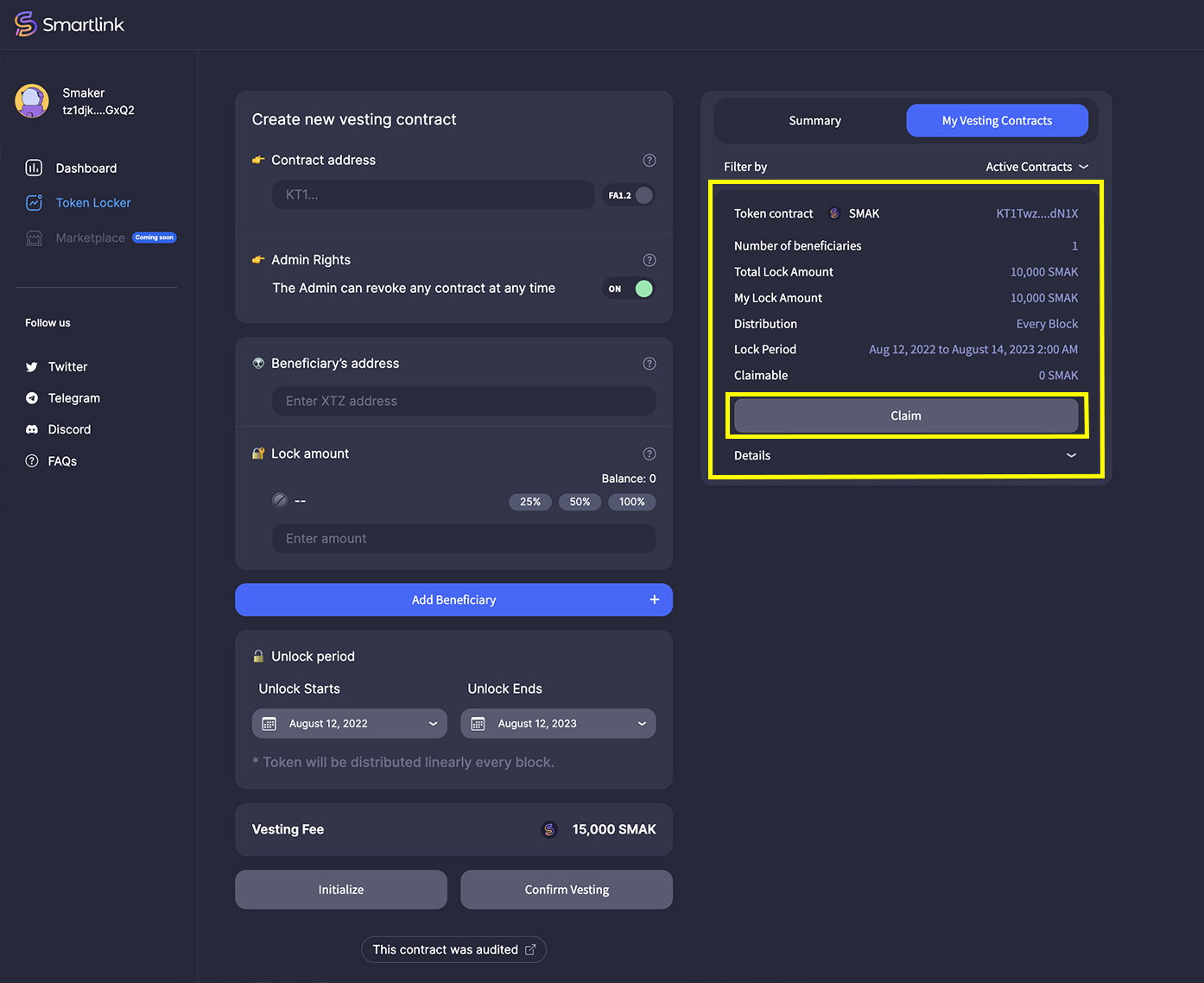
Task: Click the Coming soon badge
Action: (x=155, y=238)
